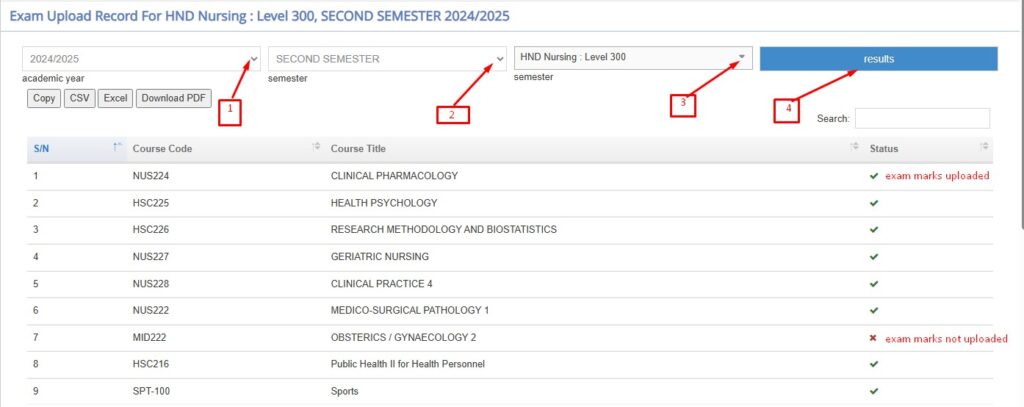Viewport: 1024px width, 407px height.
Task: Click green checkmark for Health Psychology row
Action: click(x=874, y=203)
